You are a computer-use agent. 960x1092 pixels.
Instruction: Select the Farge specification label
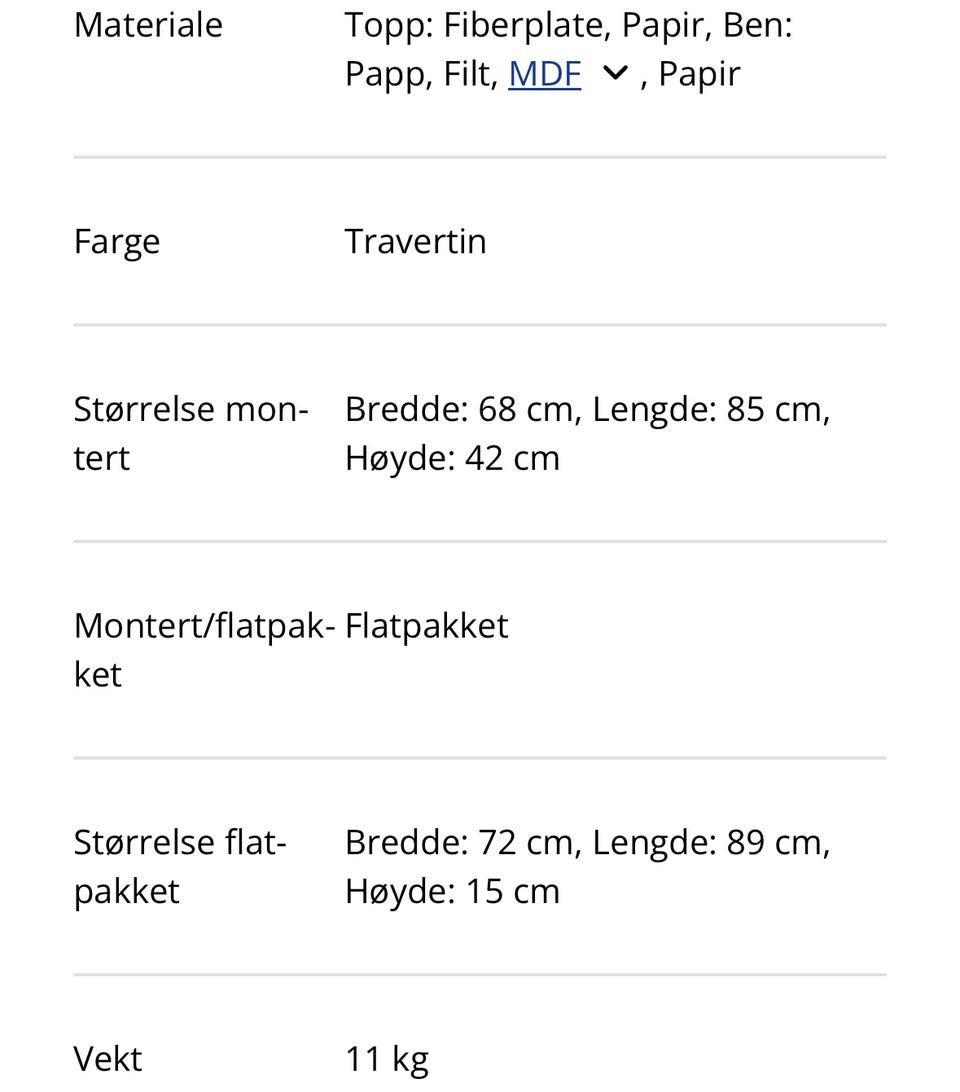(x=116, y=241)
